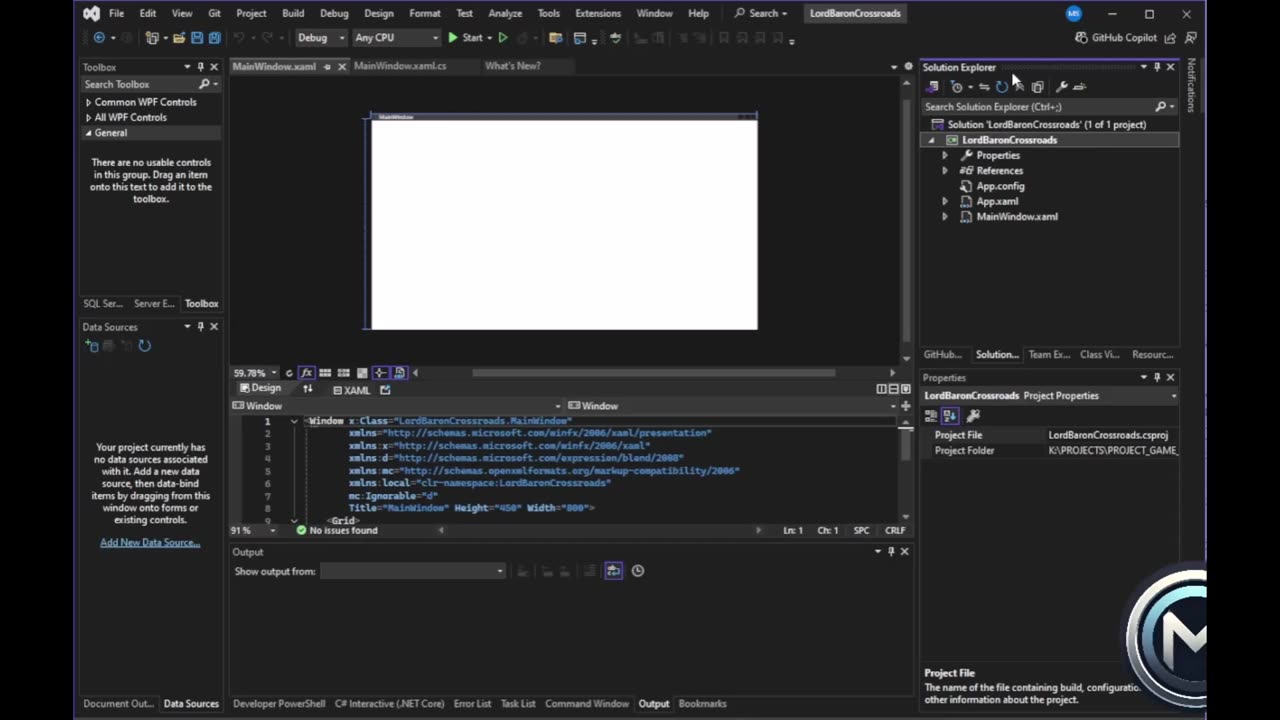The height and width of the screenshot is (720, 1280).
Task: Switch to the Error List tab
Action: [x=472, y=704]
